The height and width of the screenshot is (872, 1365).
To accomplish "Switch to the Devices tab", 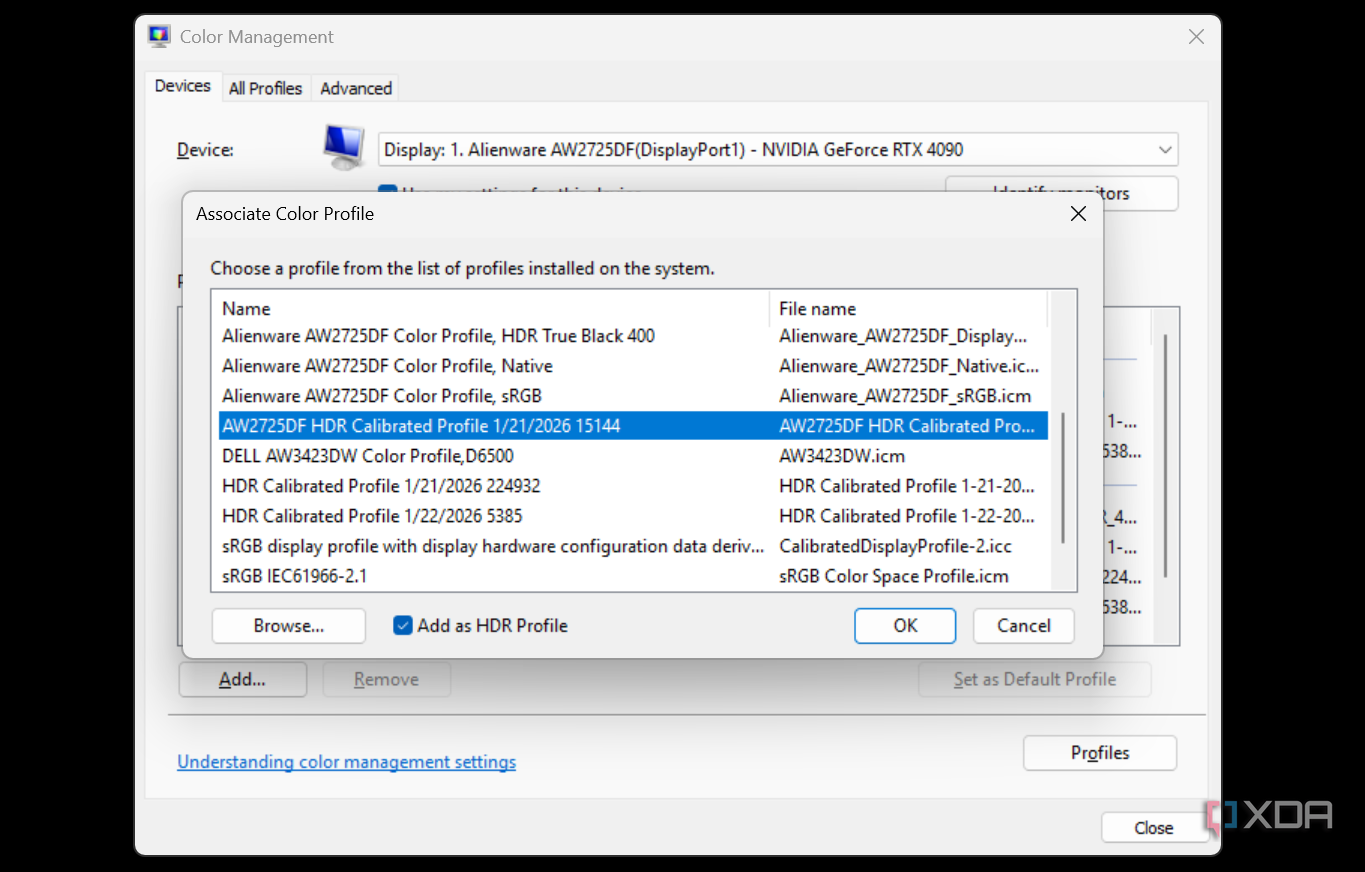I will point(183,87).
